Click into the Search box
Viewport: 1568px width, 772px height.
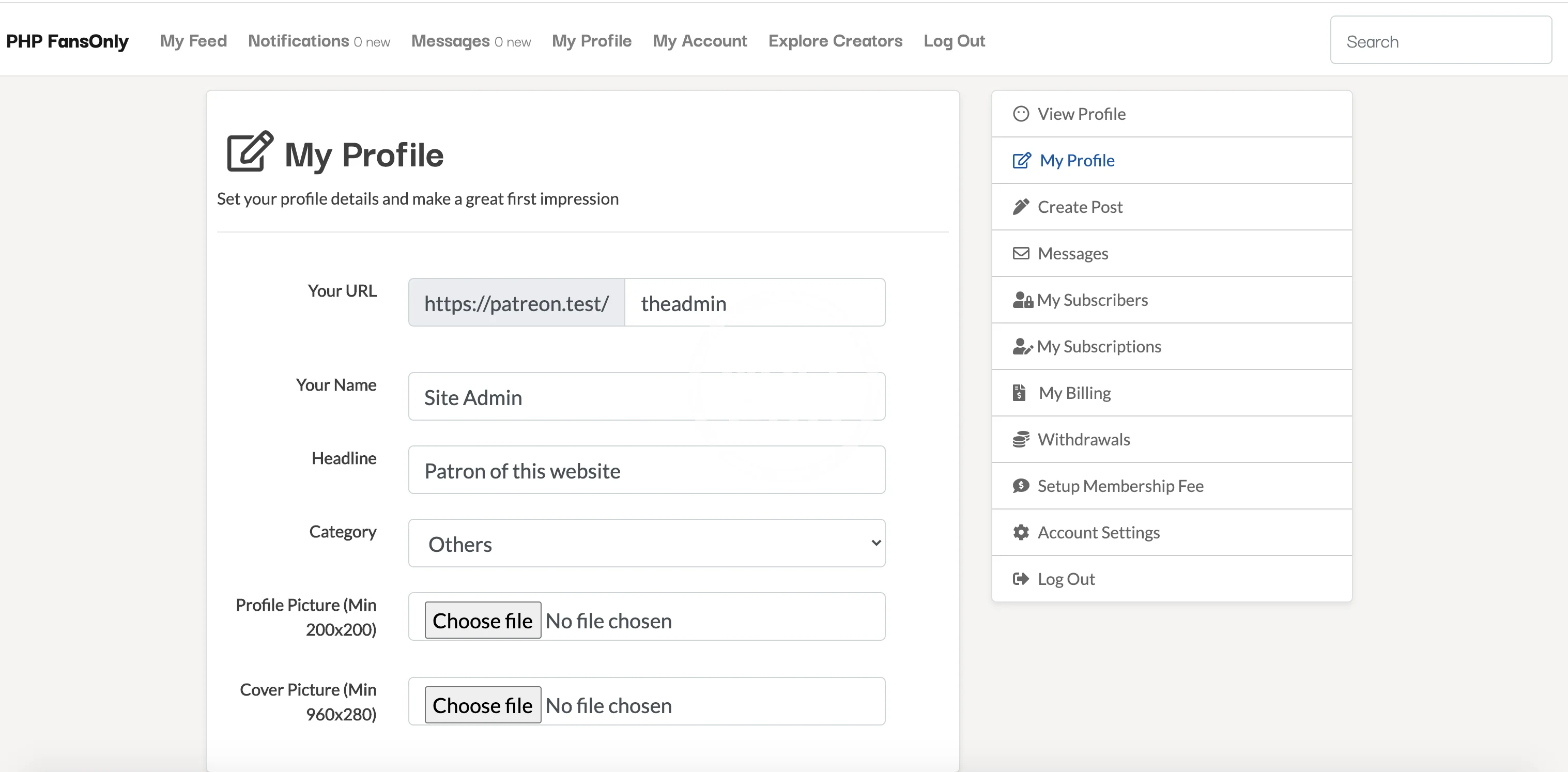(1440, 41)
